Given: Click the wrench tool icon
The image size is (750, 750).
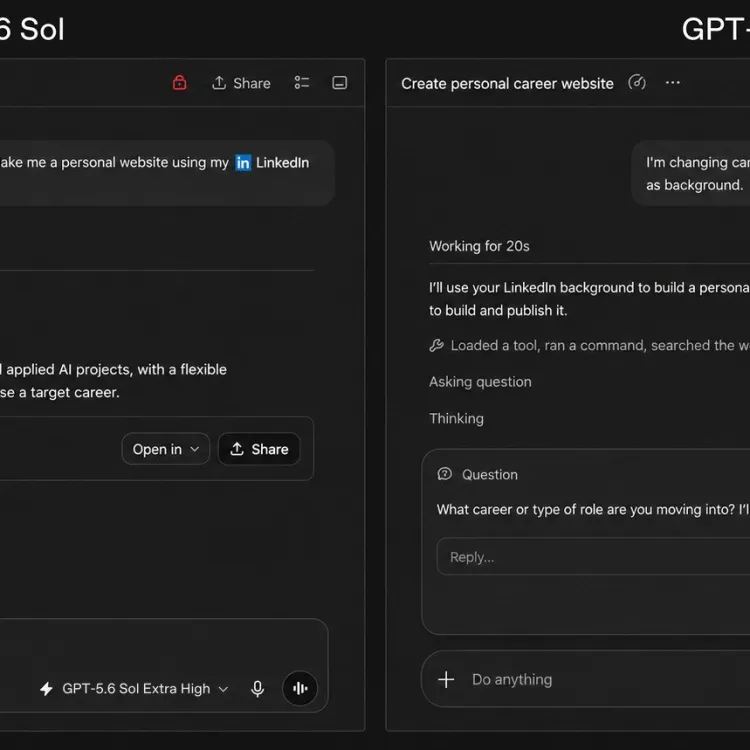Looking at the screenshot, I should (436, 345).
